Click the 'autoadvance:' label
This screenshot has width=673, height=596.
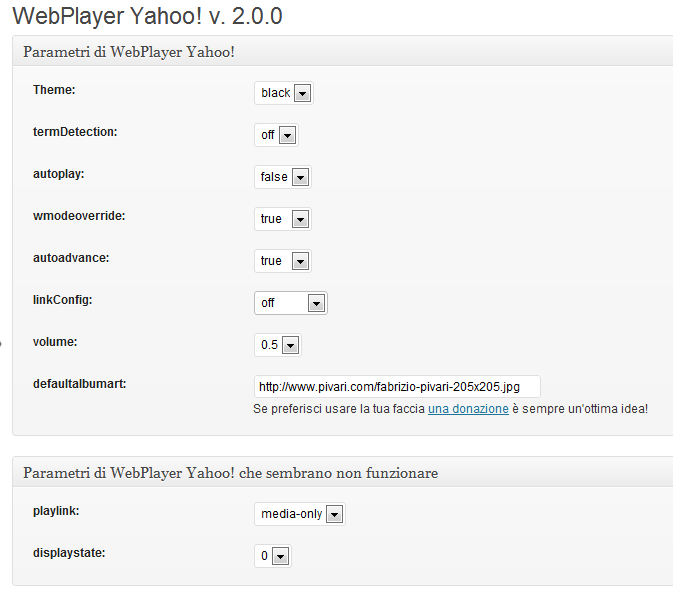(x=71, y=258)
